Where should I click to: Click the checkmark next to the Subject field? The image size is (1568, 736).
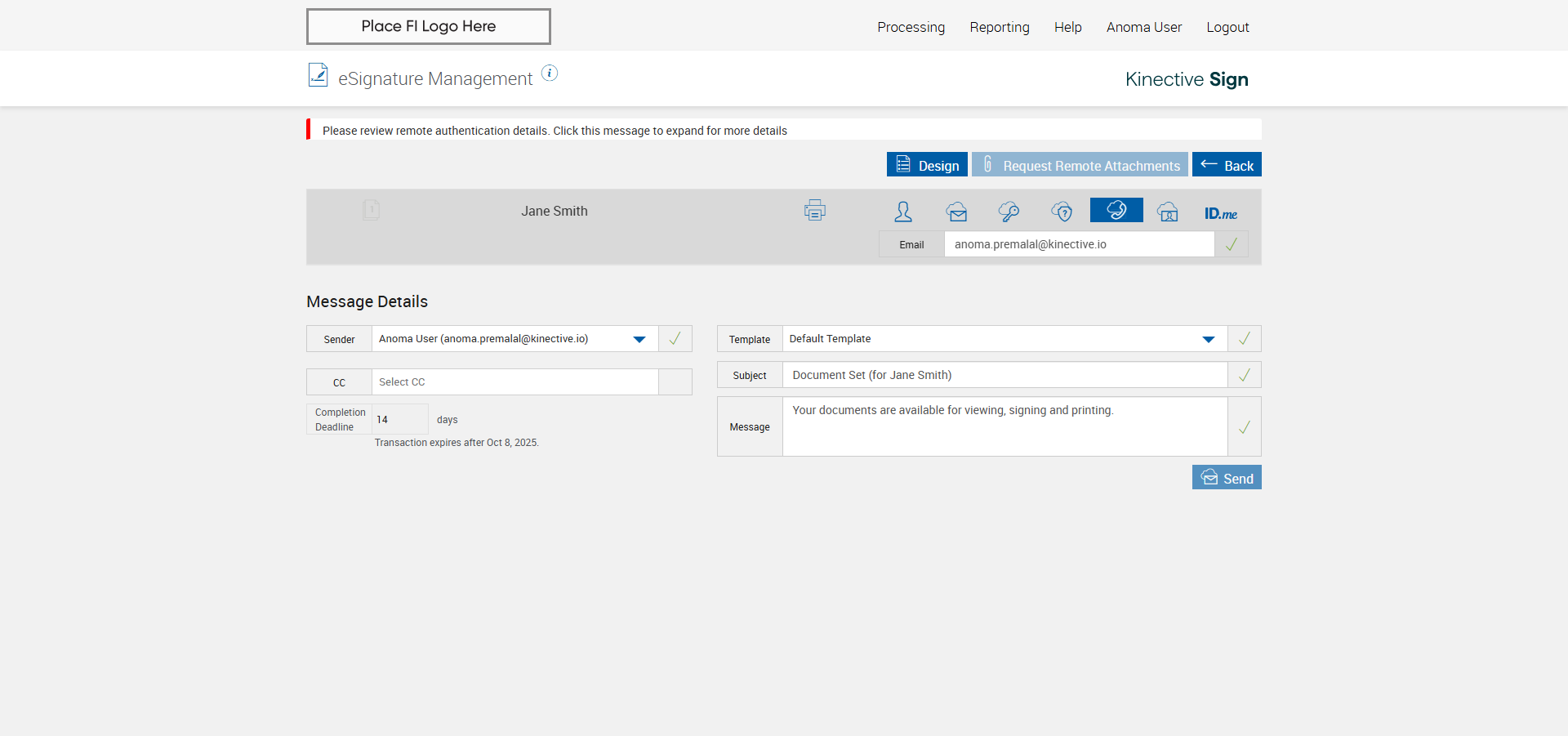coord(1244,375)
